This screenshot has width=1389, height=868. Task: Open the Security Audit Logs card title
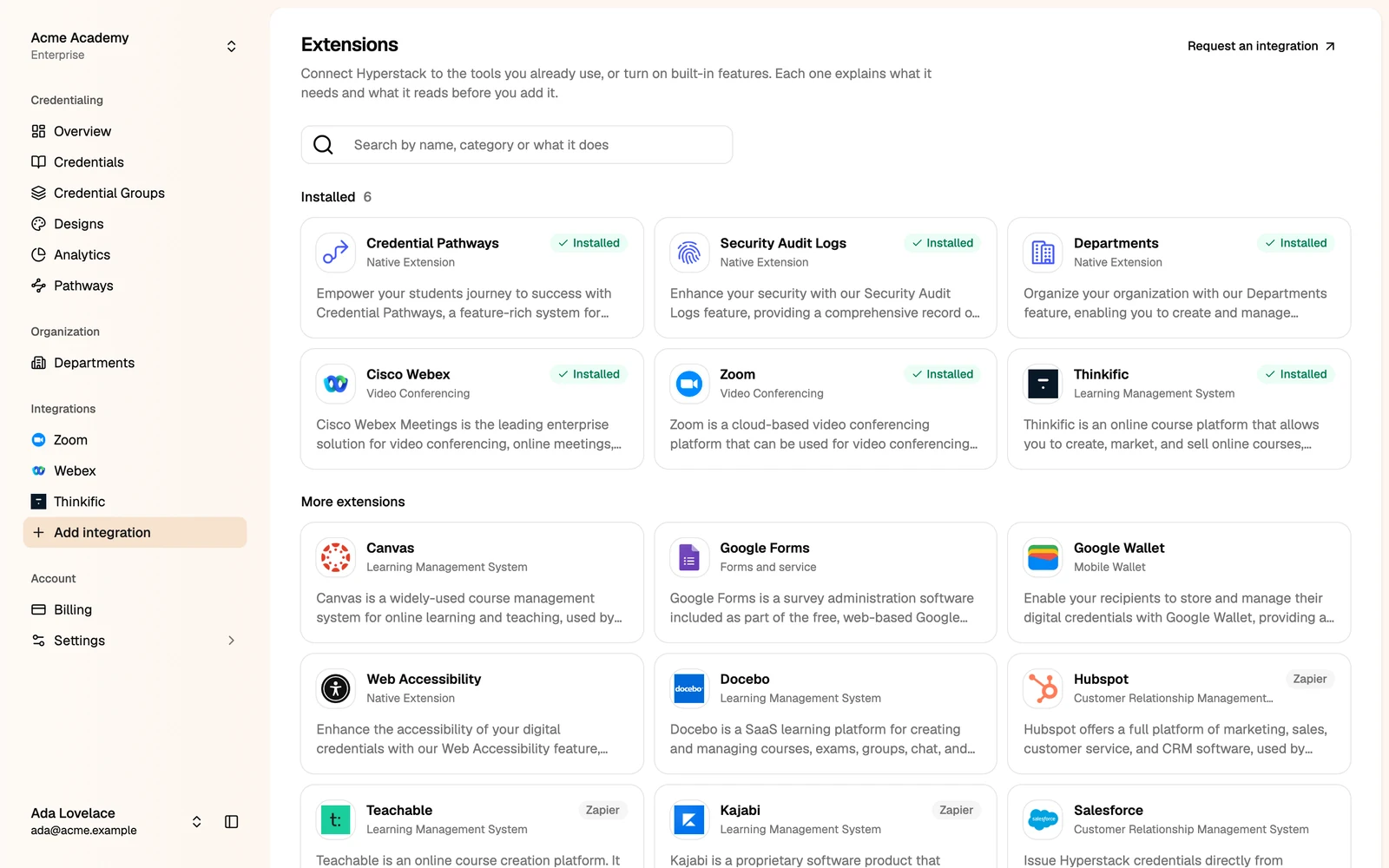tap(783, 243)
